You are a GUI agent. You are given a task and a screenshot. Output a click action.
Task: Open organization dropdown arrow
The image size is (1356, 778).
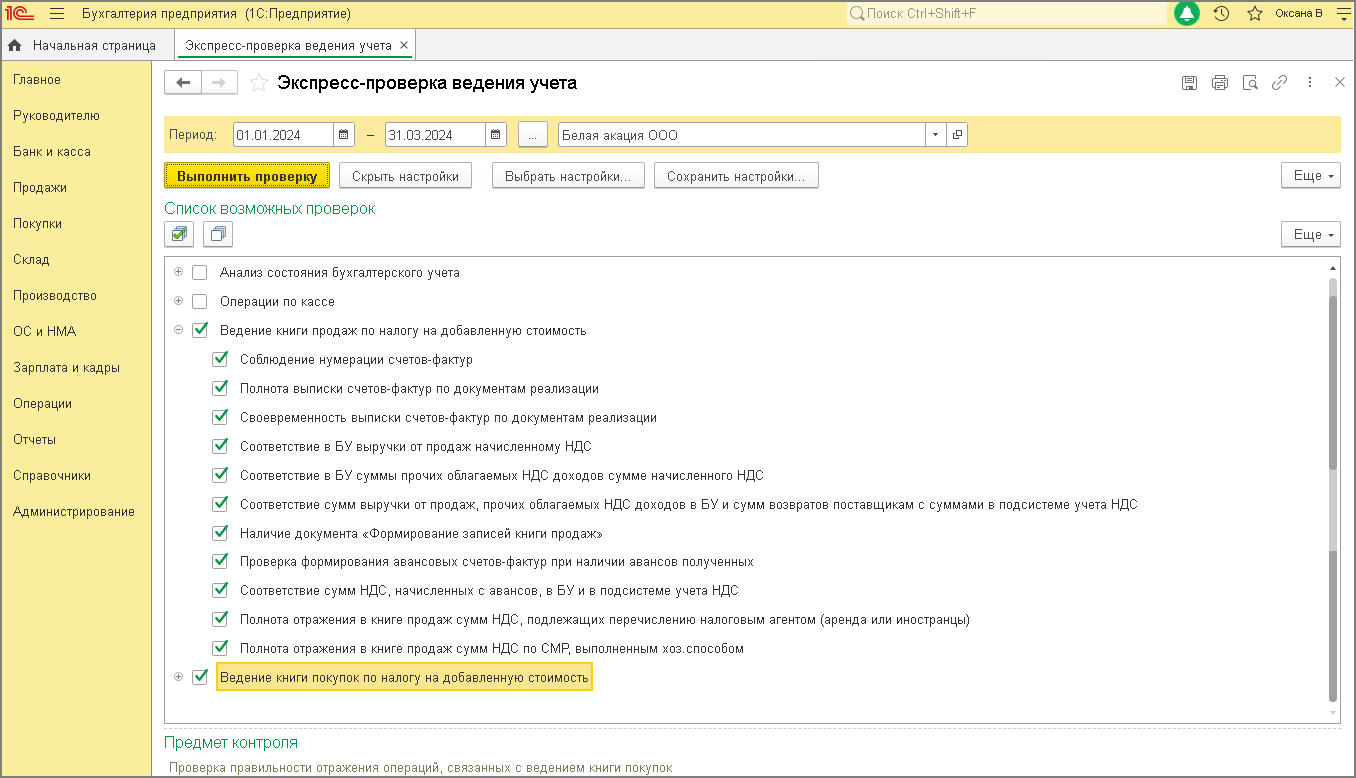coord(935,135)
